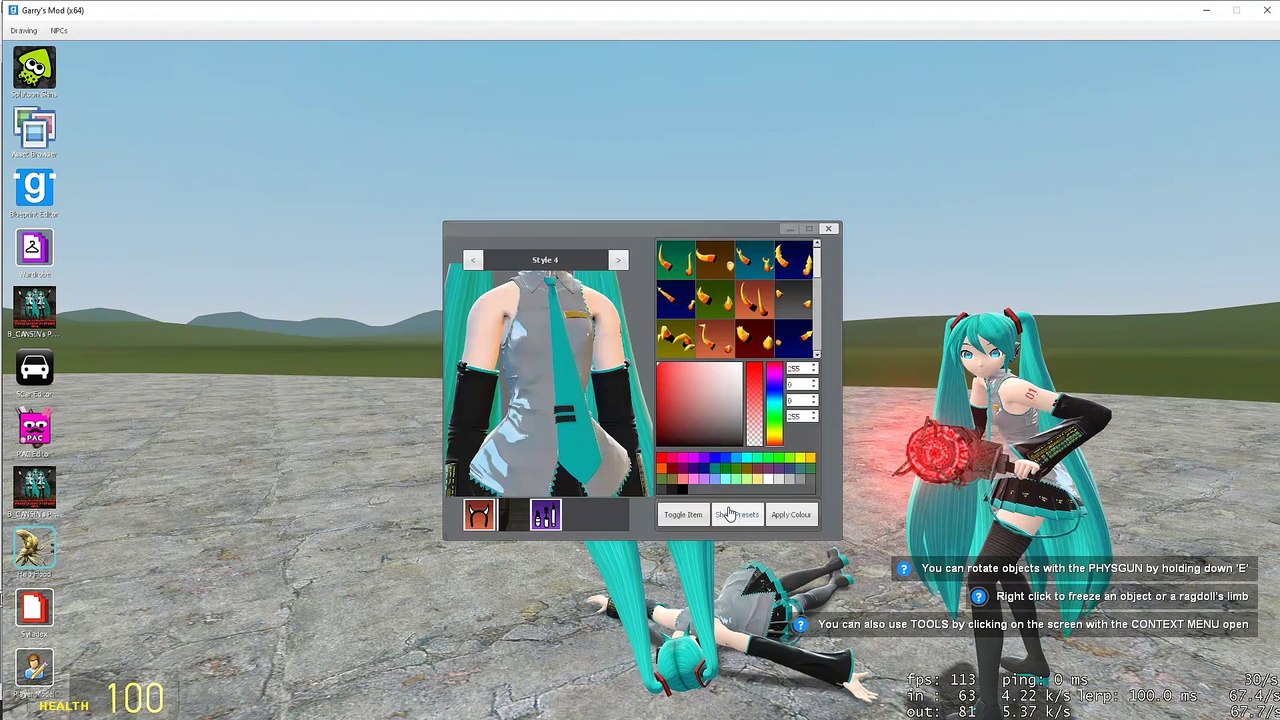Click the "Style 4" label
The width and height of the screenshot is (1280, 720).
(545, 260)
